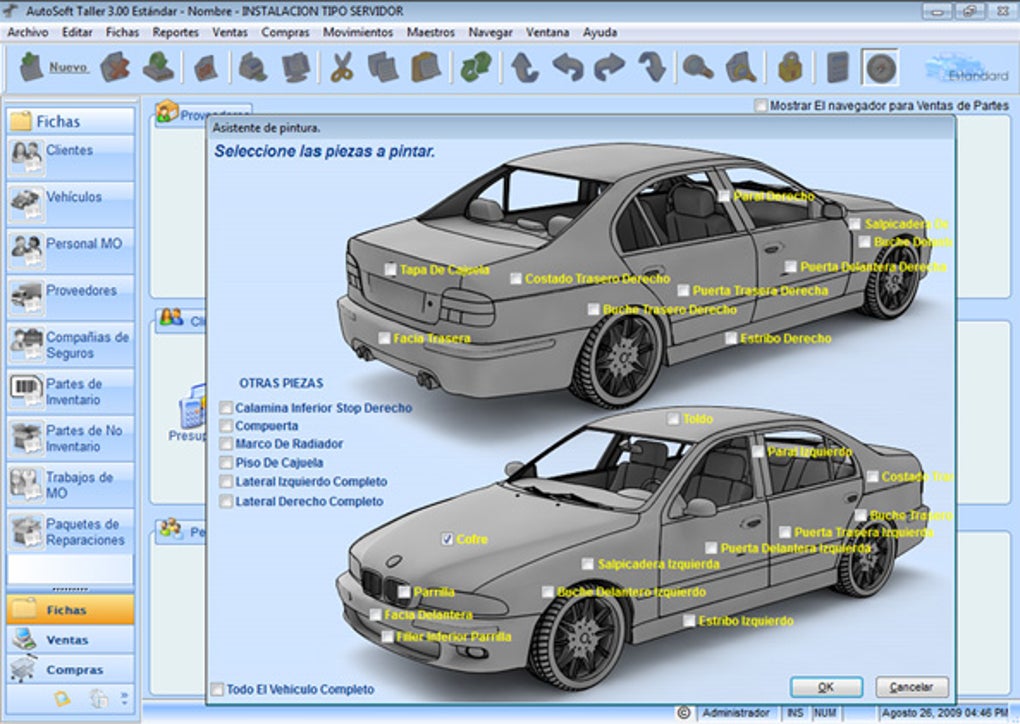The height and width of the screenshot is (724, 1020).
Task: Check Estribo Izquierdo checkbox
Action: pos(689,621)
